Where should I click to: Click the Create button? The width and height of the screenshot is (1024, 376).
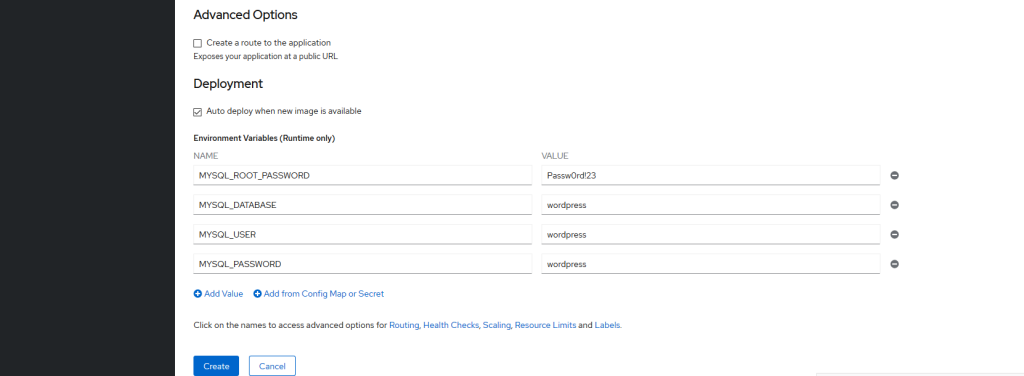(x=216, y=366)
